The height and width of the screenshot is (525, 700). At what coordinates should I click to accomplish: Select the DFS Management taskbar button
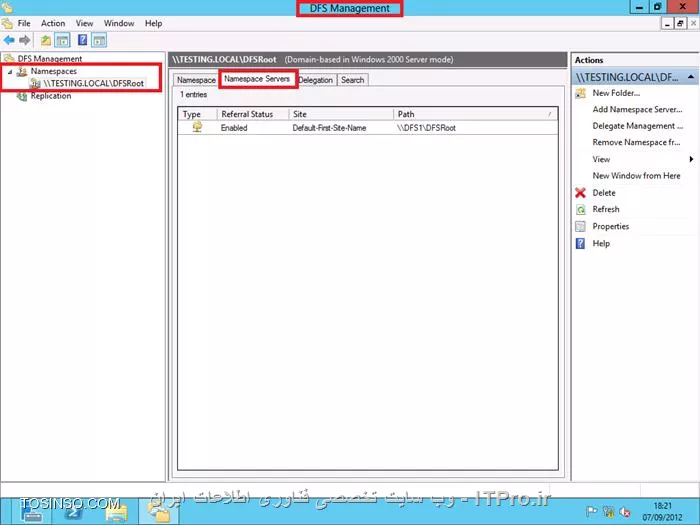(x=158, y=512)
